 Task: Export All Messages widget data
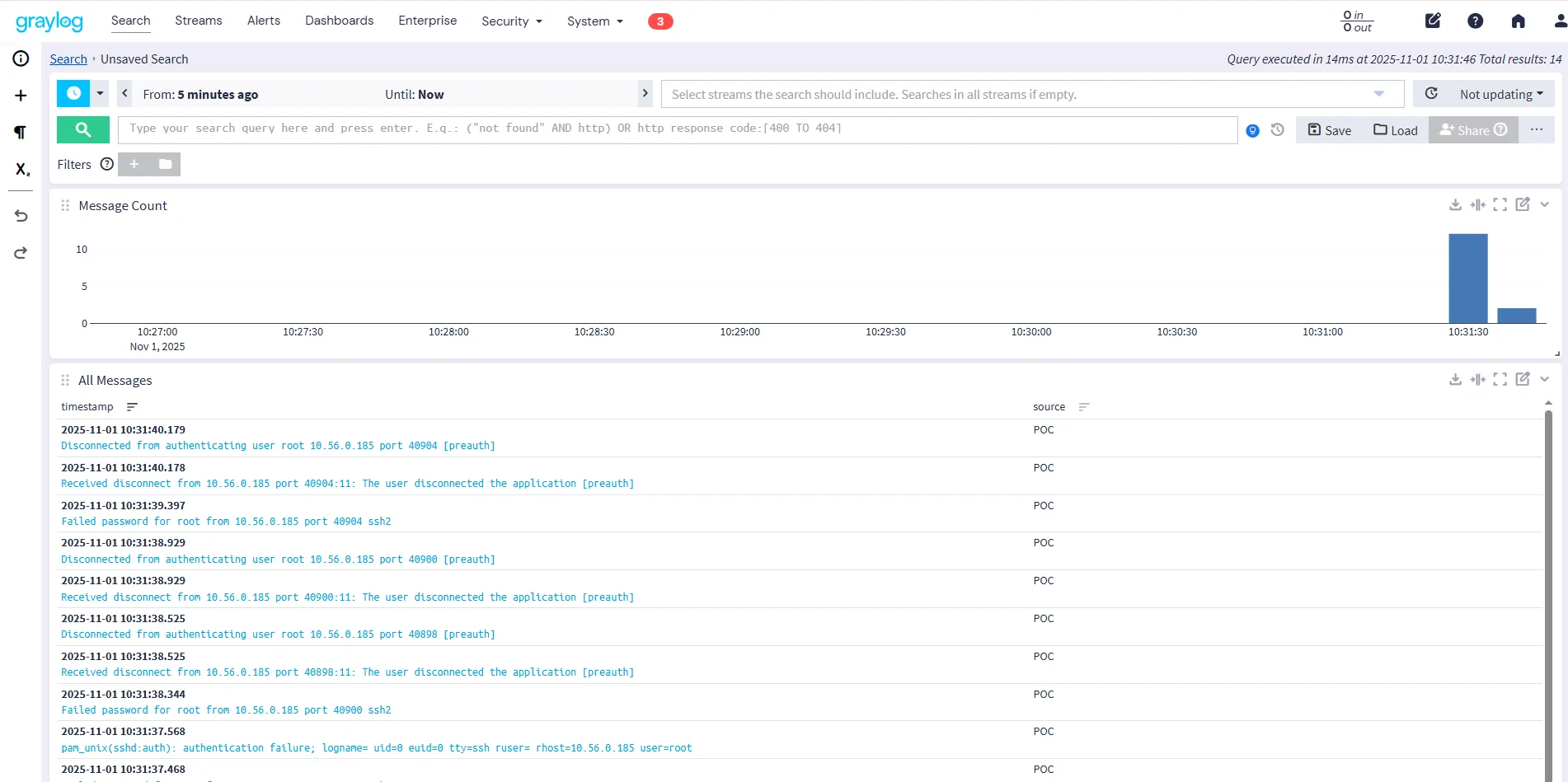pos(1455,379)
